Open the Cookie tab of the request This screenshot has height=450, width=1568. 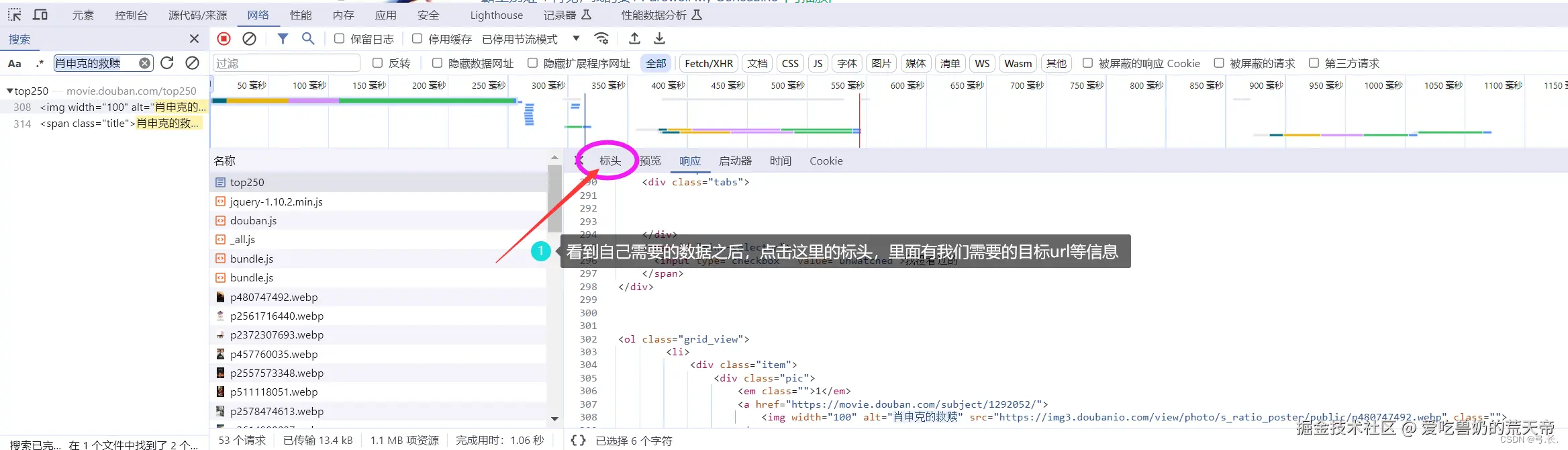[826, 161]
